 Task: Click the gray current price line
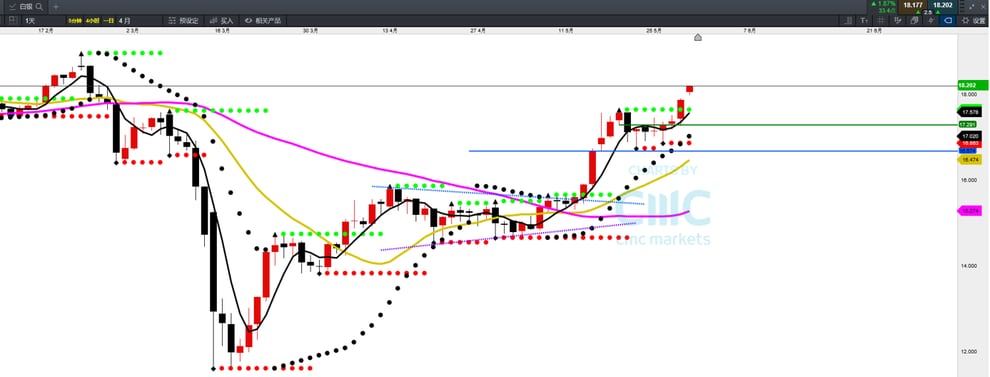point(479,85)
